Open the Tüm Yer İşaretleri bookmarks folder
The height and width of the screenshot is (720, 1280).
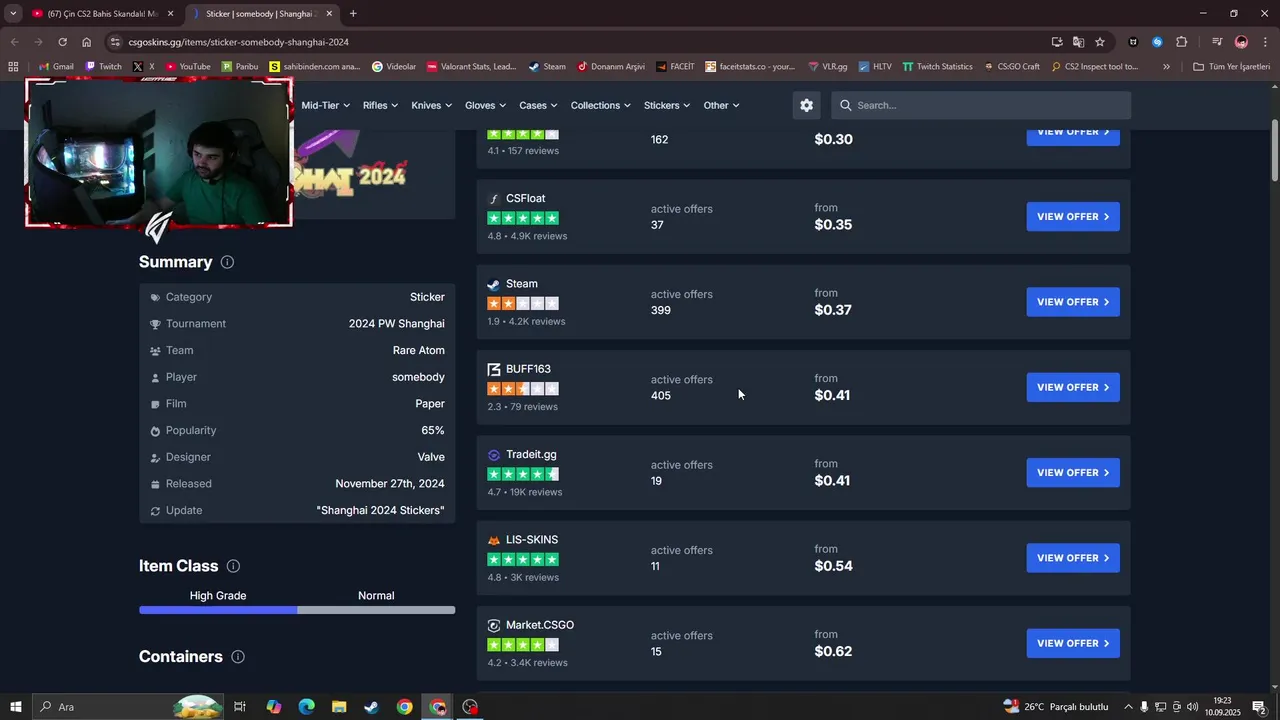click(x=1230, y=67)
